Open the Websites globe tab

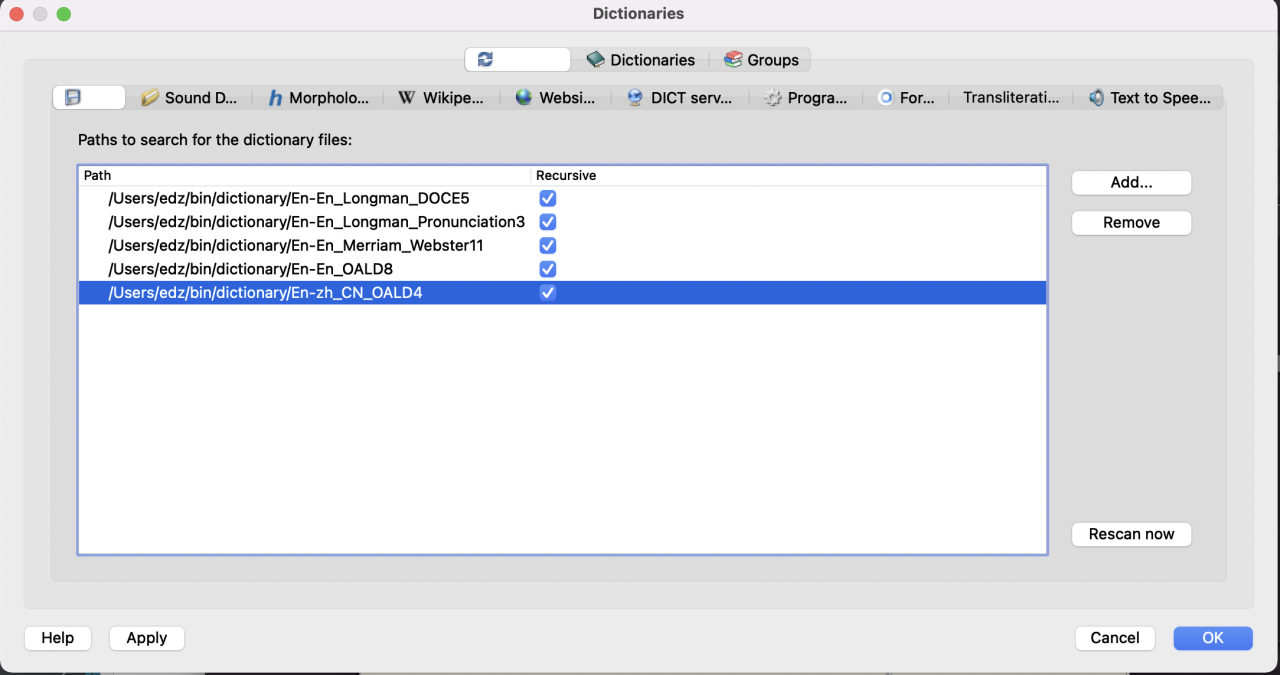tap(555, 98)
